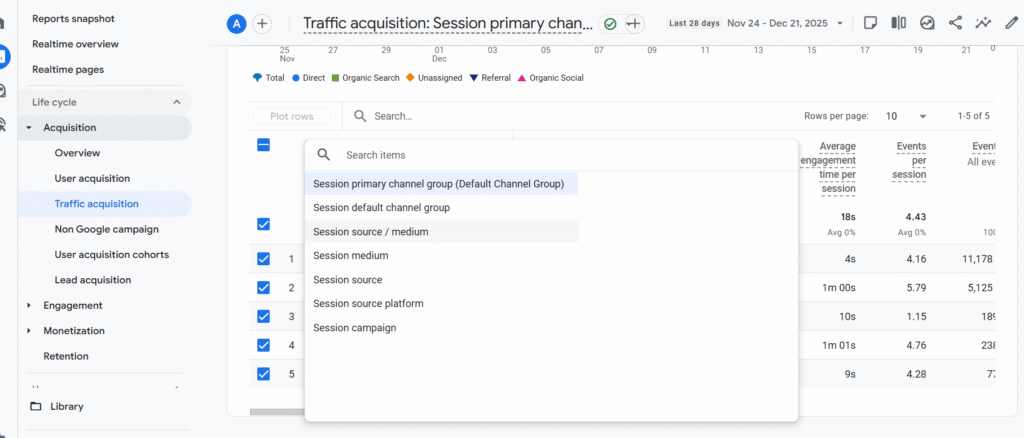Uncheck the checkbox for row 3

click(x=264, y=316)
